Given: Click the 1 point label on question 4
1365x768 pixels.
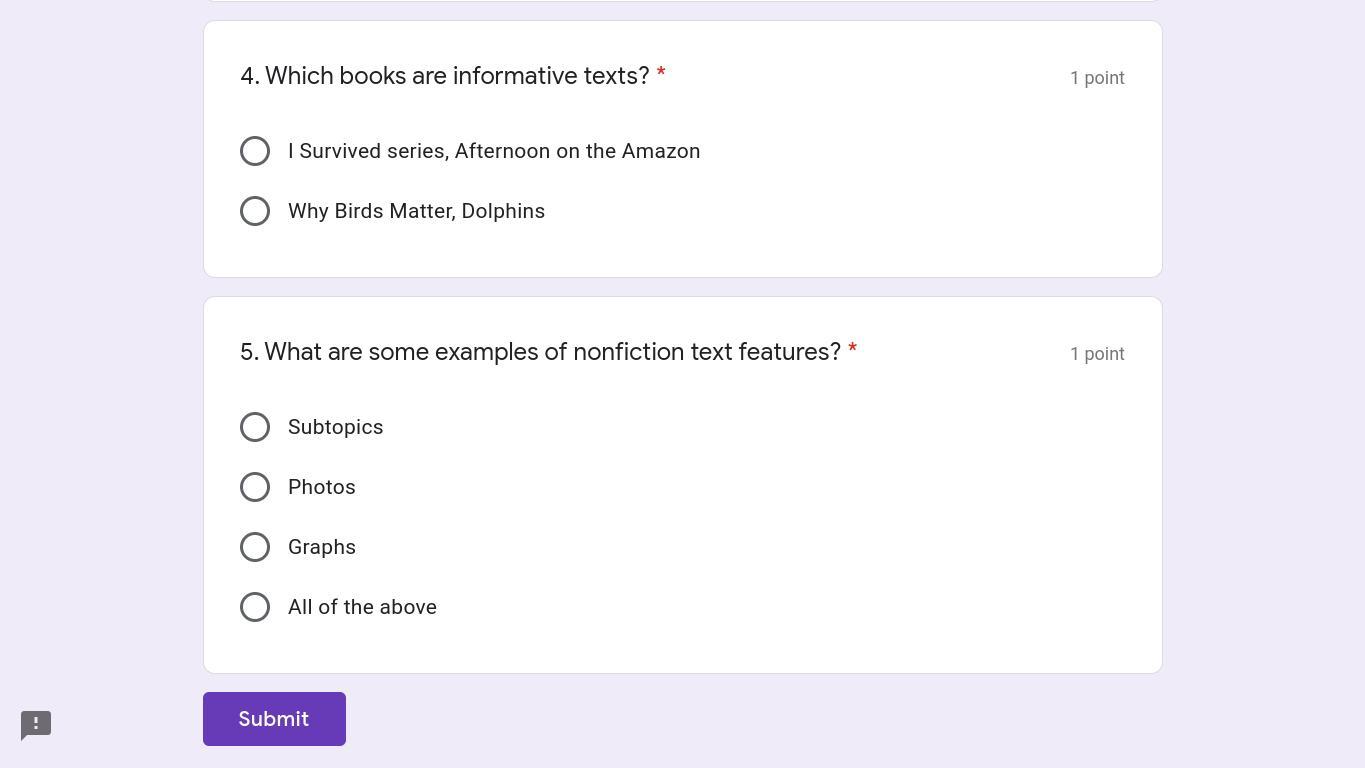Looking at the screenshot, I should (x=1097, y=78).
